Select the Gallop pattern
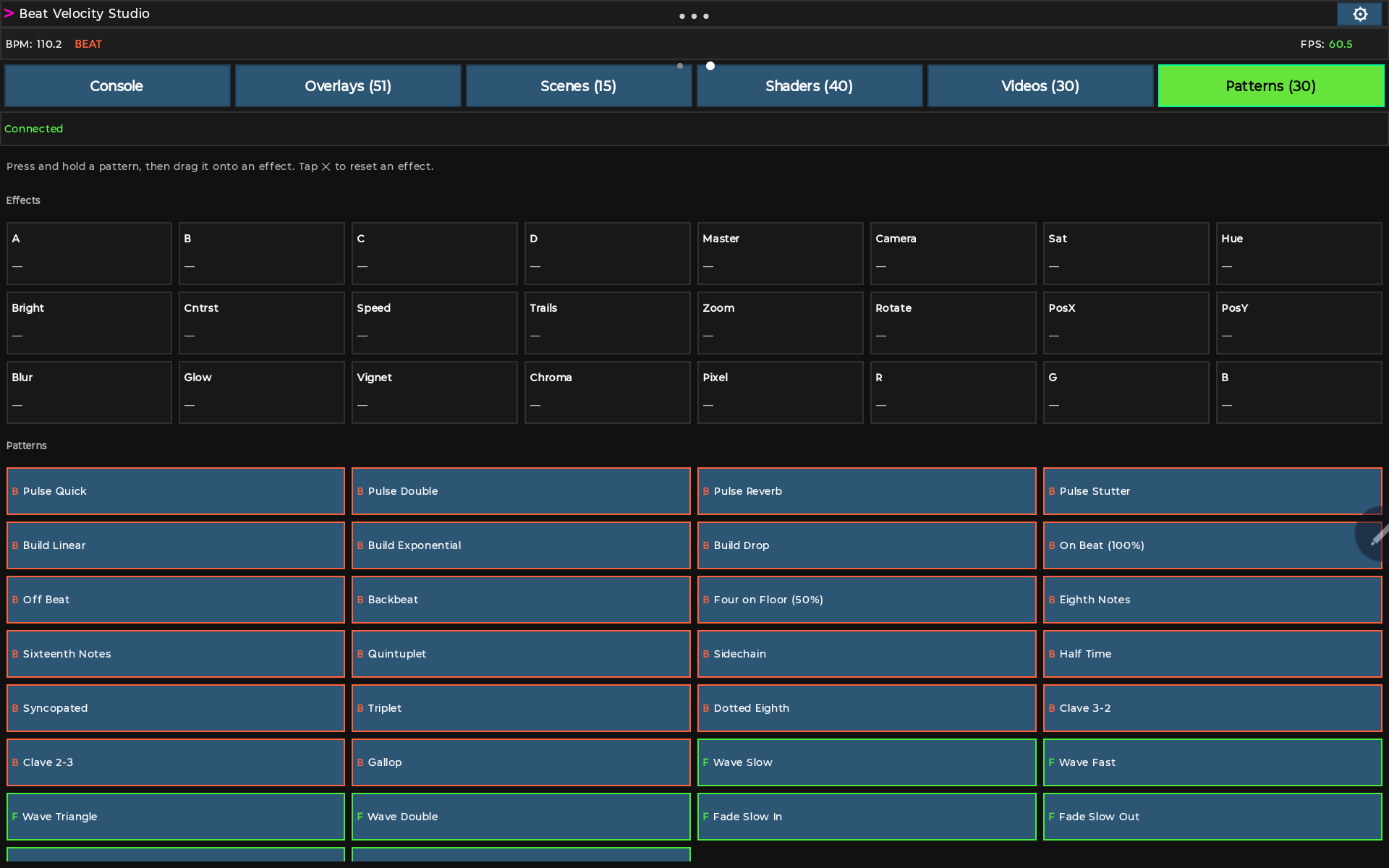 [521, 762]
